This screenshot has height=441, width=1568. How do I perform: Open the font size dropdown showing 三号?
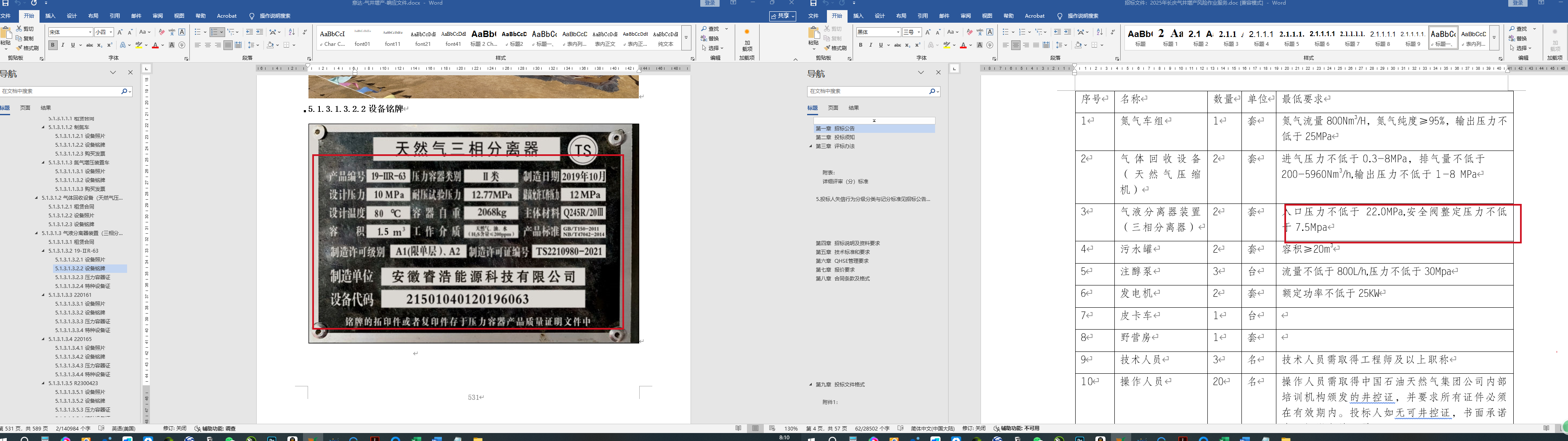click(919, 32)
